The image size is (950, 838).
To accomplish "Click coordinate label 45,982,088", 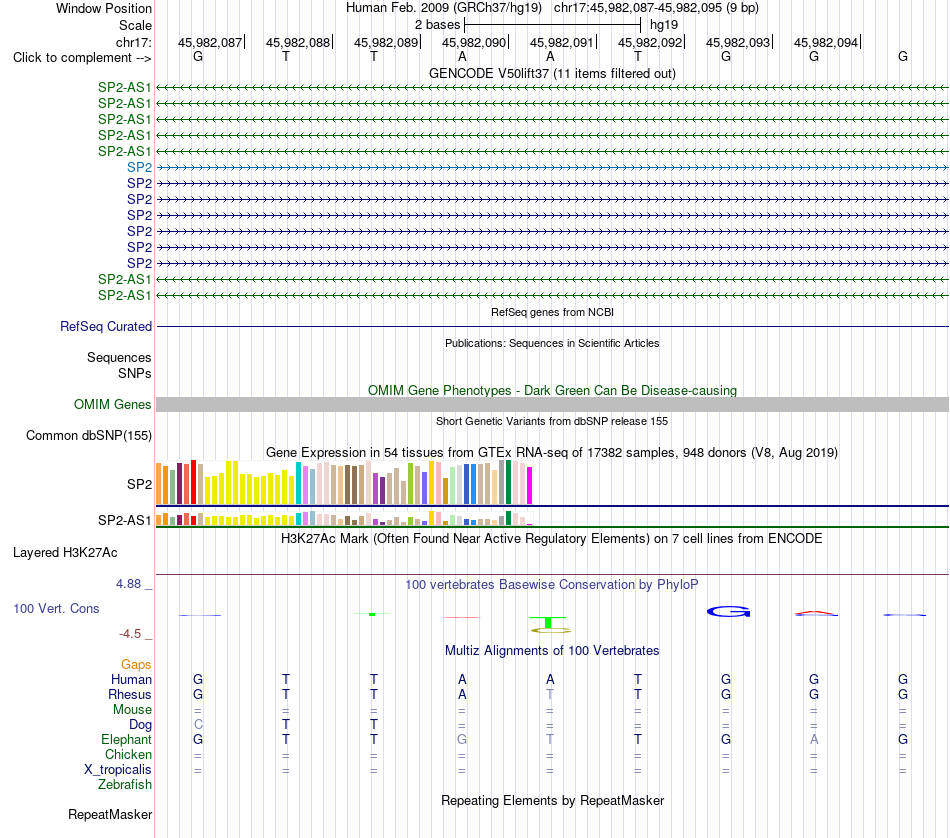I will [297, 42].
